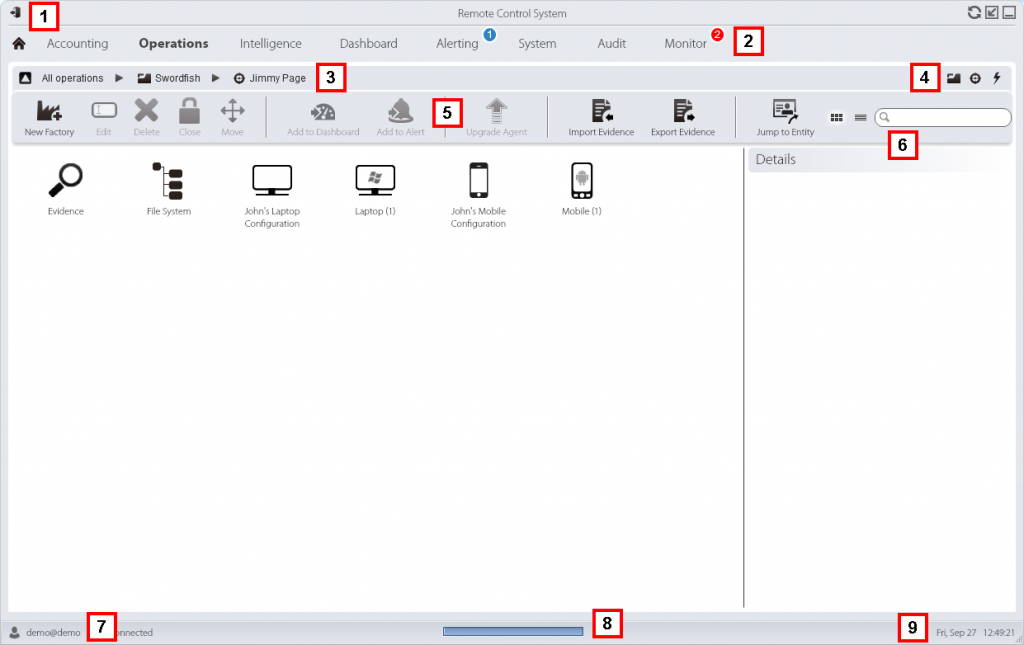Click the New Factory toolbar icon

(x=49, y=112)
